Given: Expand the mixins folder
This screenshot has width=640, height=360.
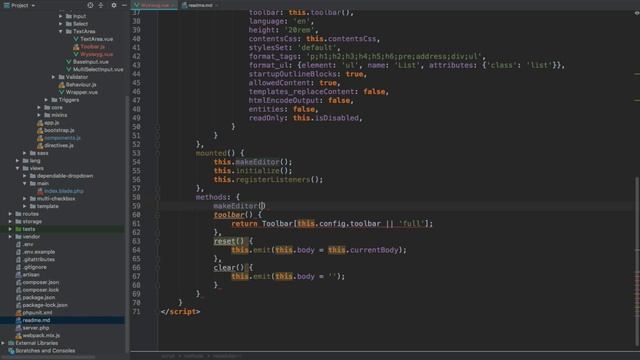Looking at the screenshot, I should point(39,115).
